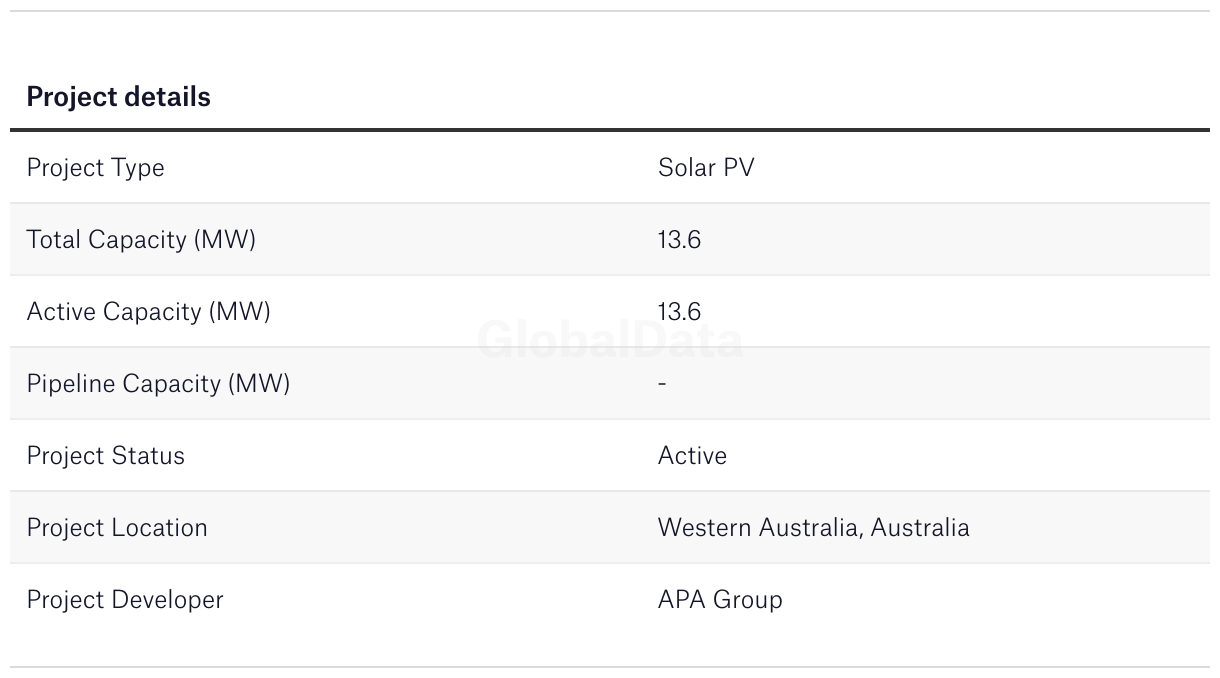Select the Project Type row label

(95, 167)
